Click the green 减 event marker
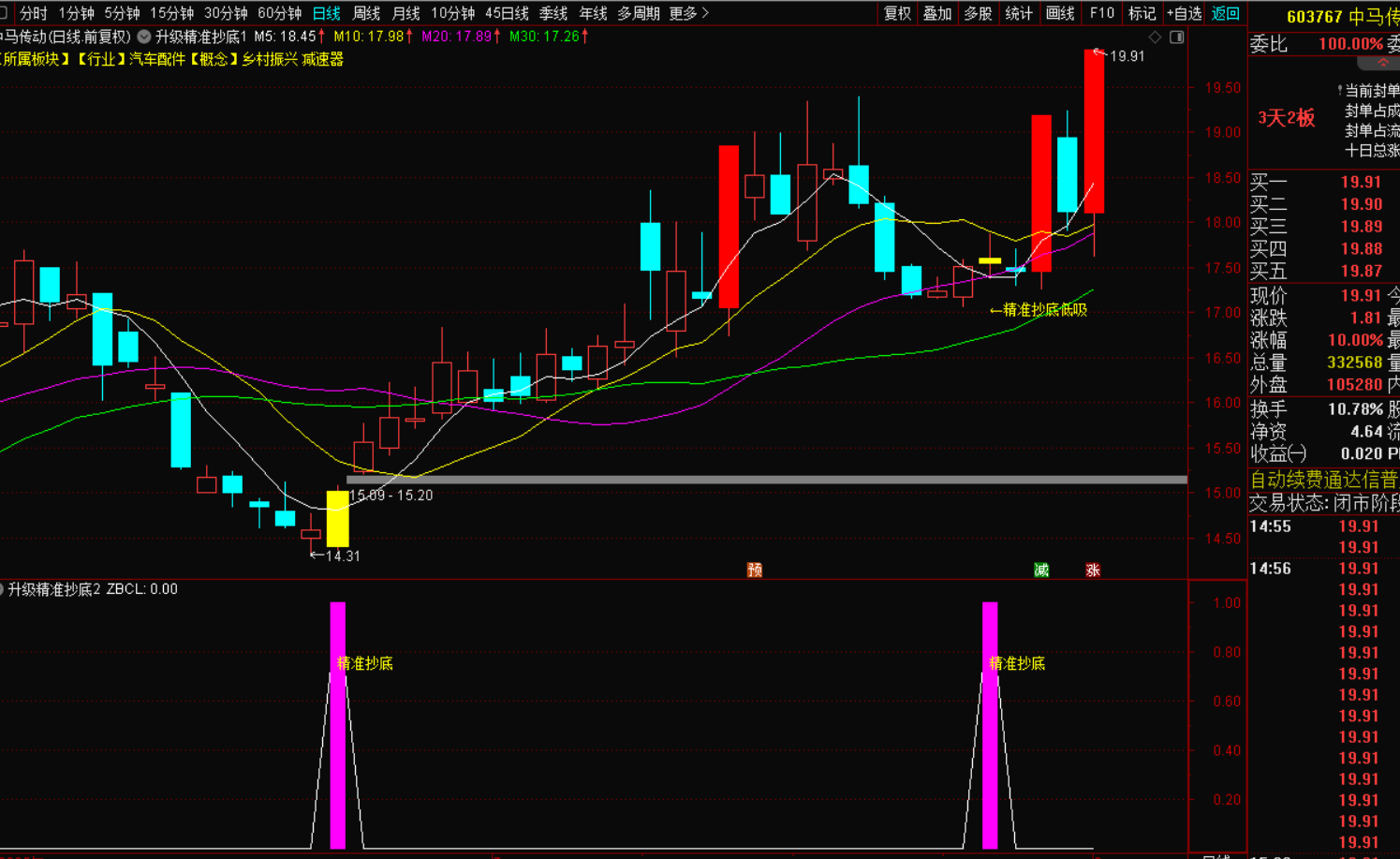1400x859 pixels. [x=1040, y=570]
